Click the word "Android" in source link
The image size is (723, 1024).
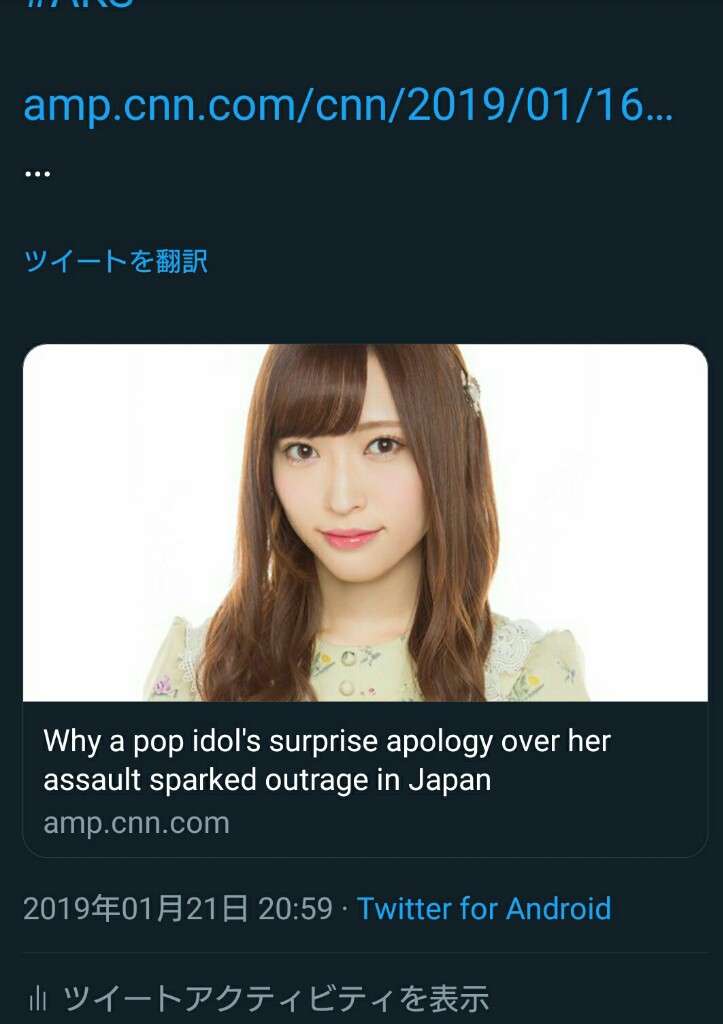tap(558, 908)
